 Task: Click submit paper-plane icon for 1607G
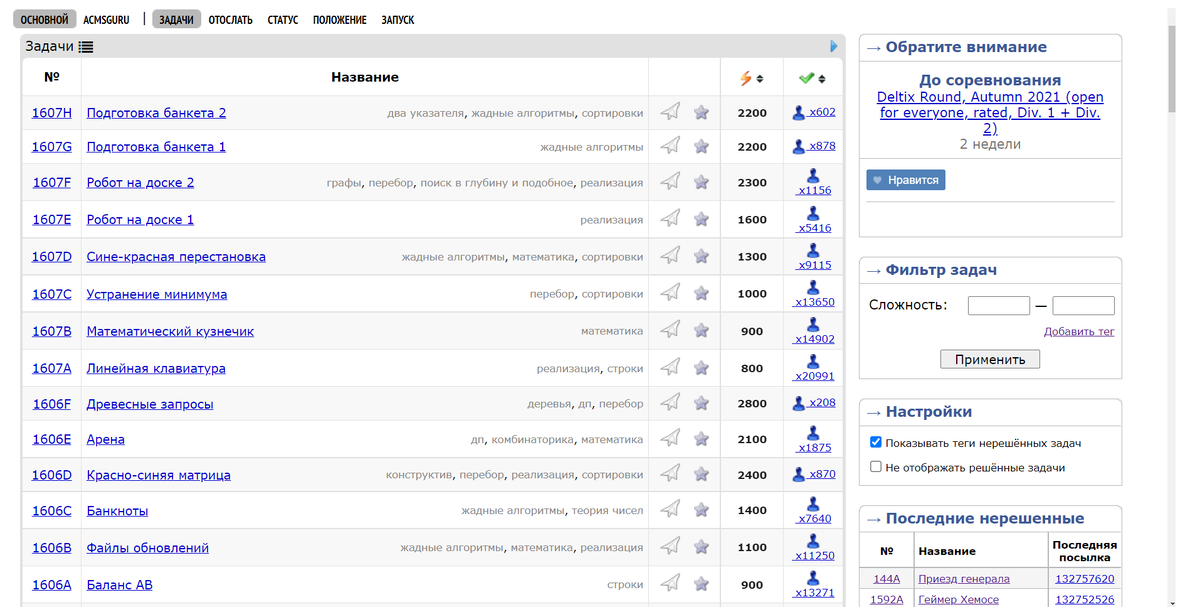click(x=671, y=146)
